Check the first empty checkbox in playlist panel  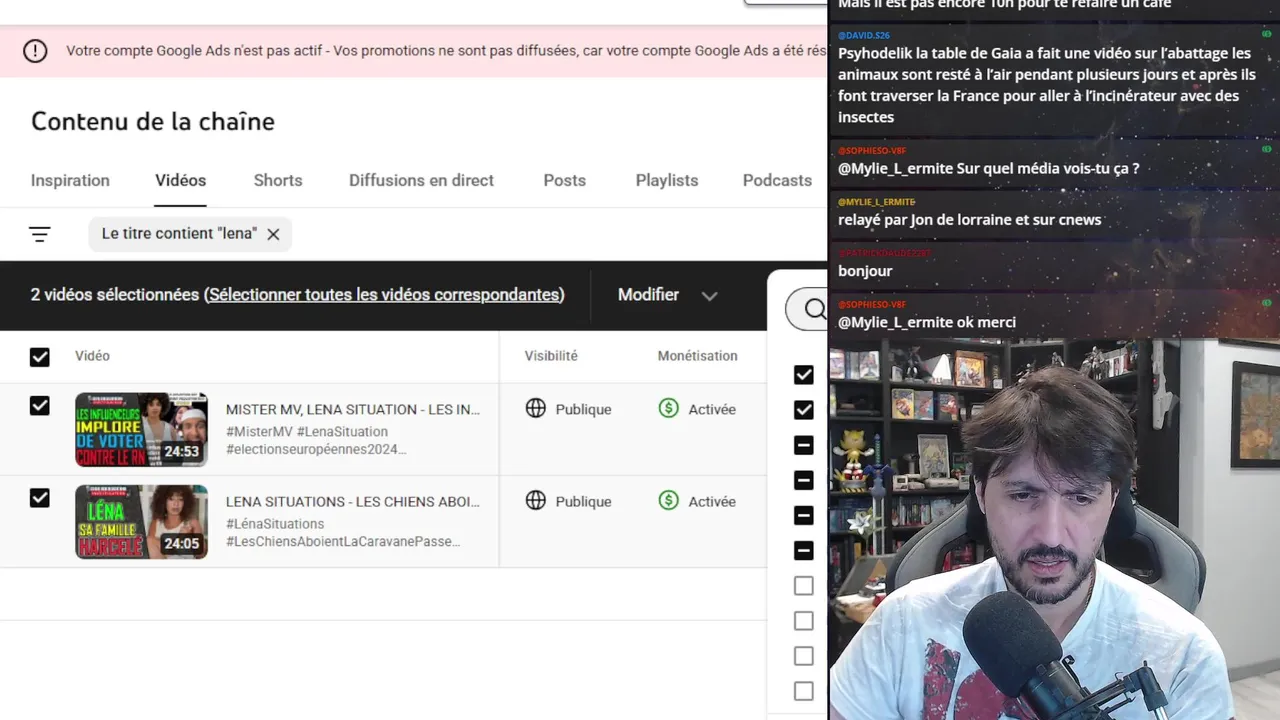(x=803, y=585)
